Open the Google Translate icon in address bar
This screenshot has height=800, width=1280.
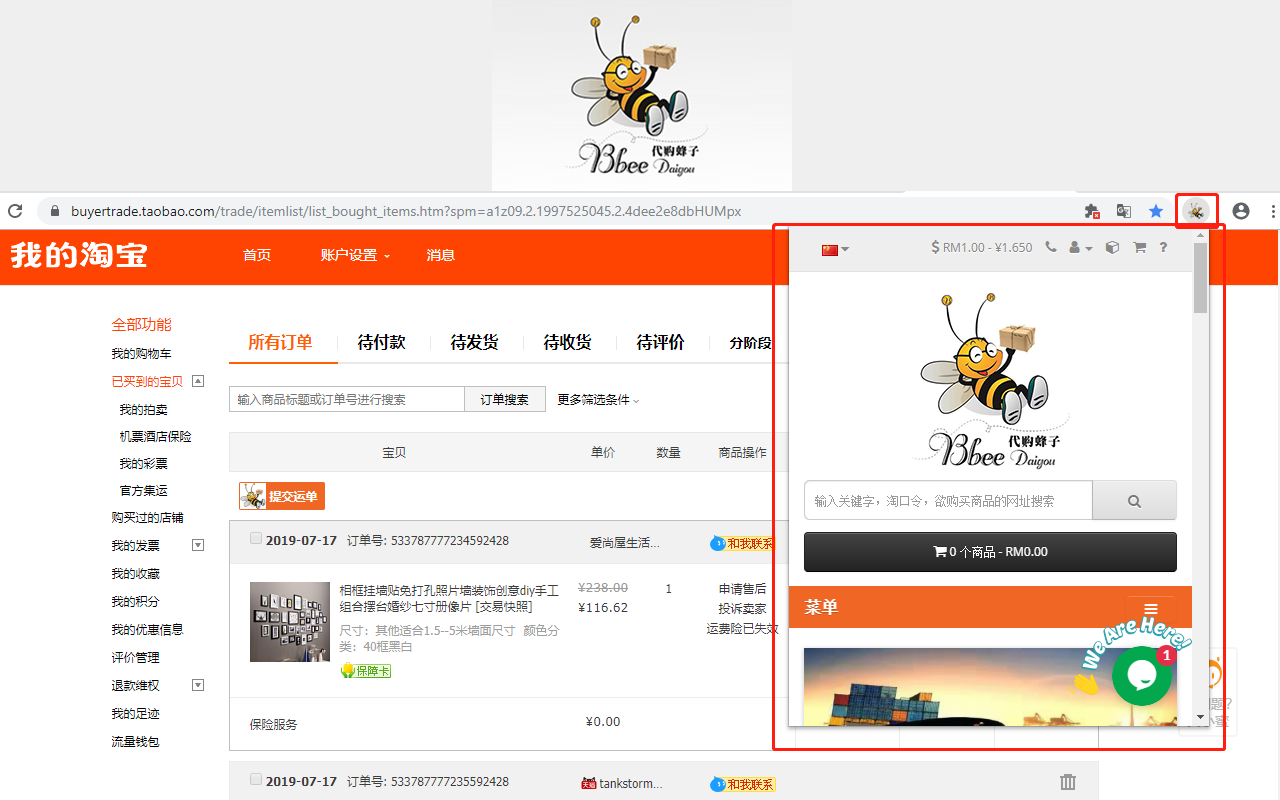tap(1124, 211)
